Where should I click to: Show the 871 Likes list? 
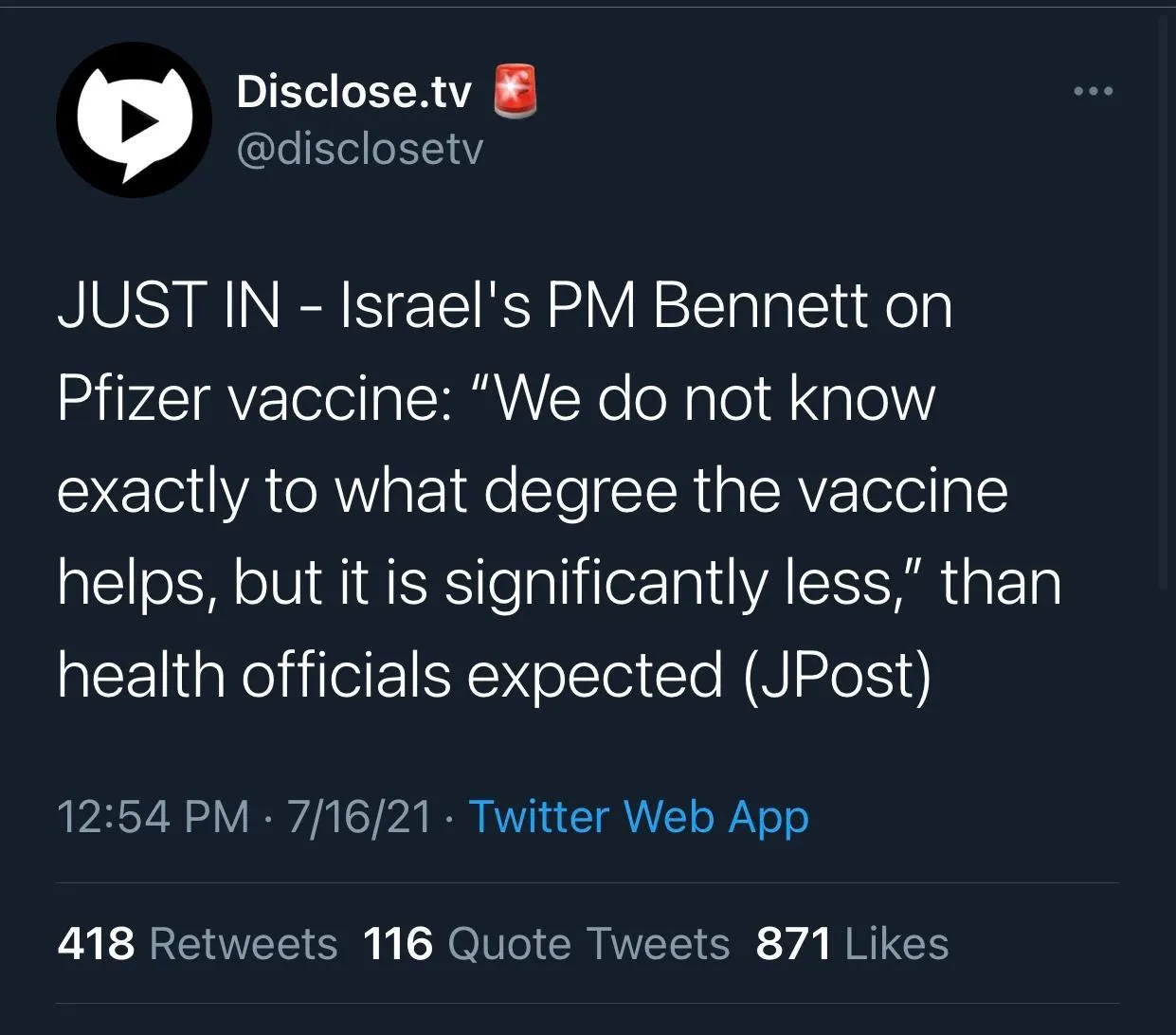coord(852,944)
